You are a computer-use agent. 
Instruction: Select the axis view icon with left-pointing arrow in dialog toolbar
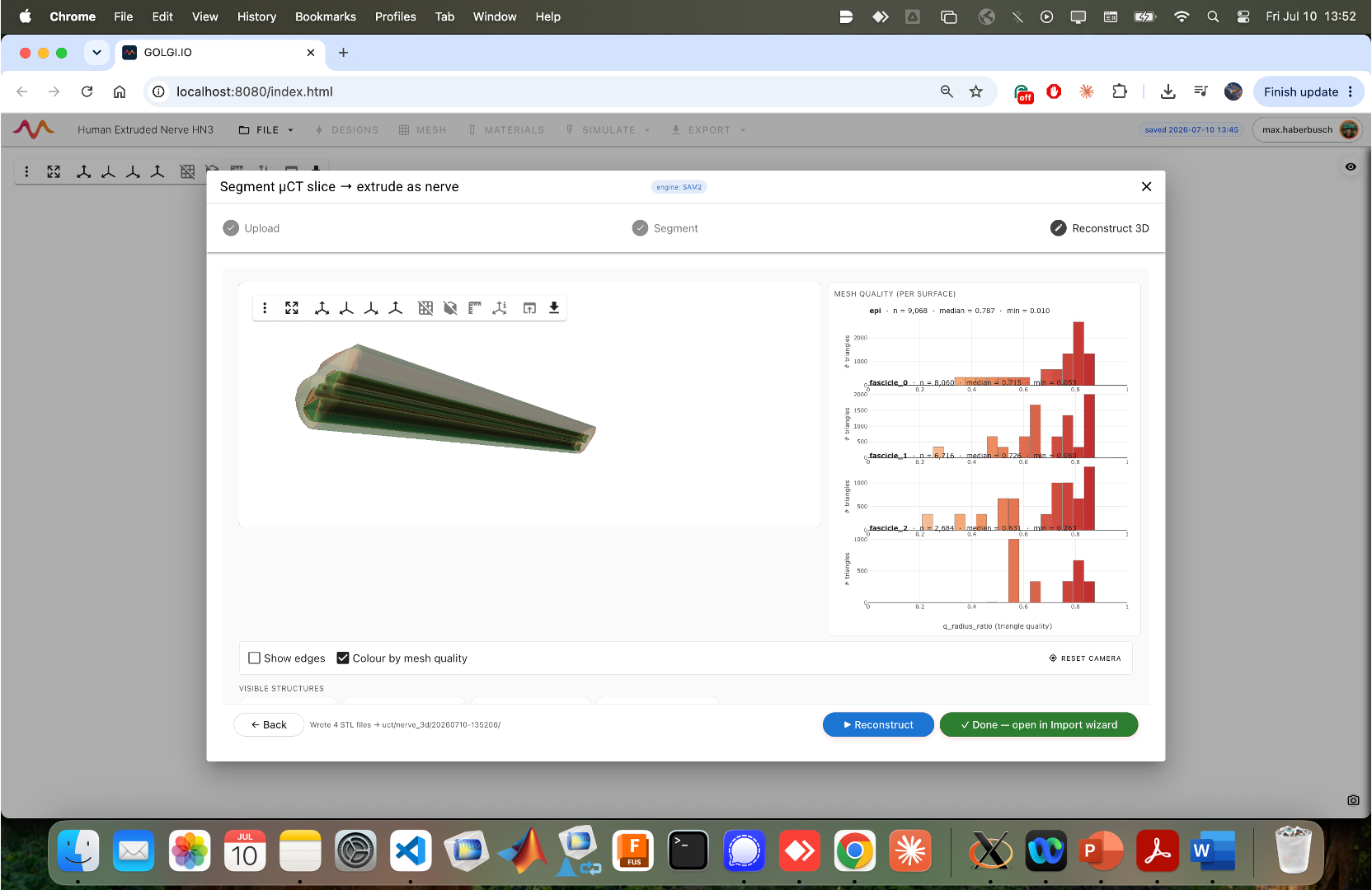pos(346,308)
